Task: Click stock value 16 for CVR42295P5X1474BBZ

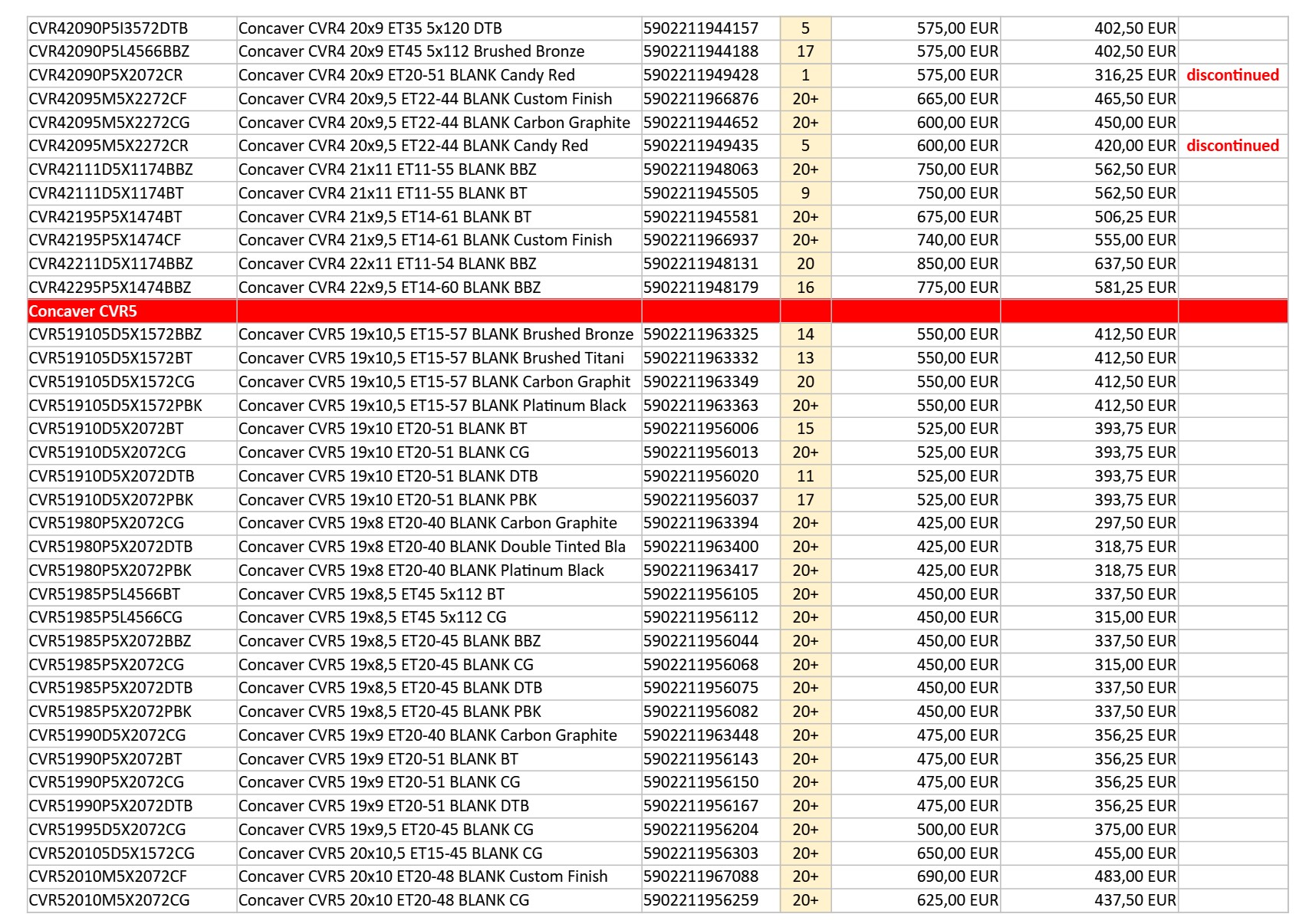Action: (x=805, y=288)
